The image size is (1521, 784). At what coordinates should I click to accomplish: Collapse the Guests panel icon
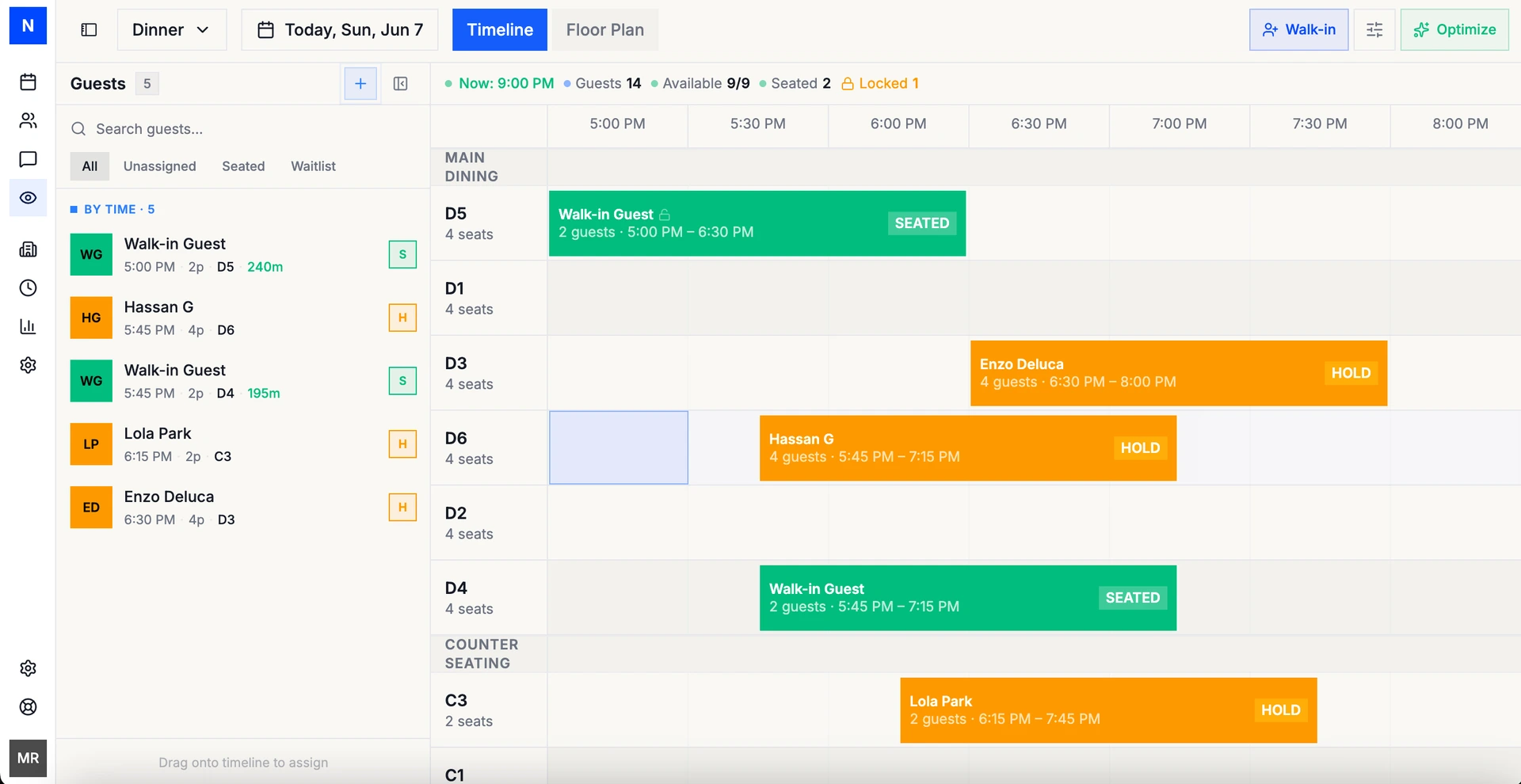pos(401,84)
